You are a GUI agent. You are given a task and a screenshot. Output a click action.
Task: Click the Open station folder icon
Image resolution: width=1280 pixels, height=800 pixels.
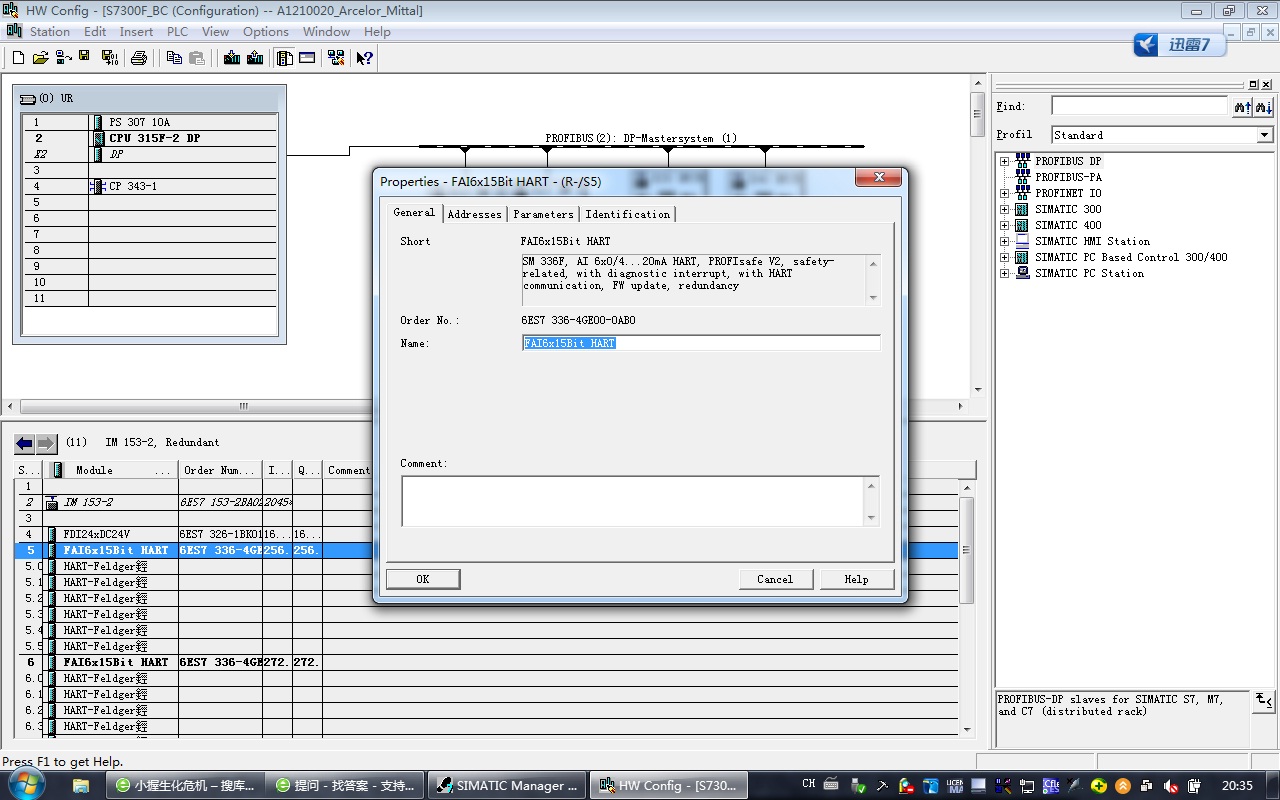click(40, 58)
